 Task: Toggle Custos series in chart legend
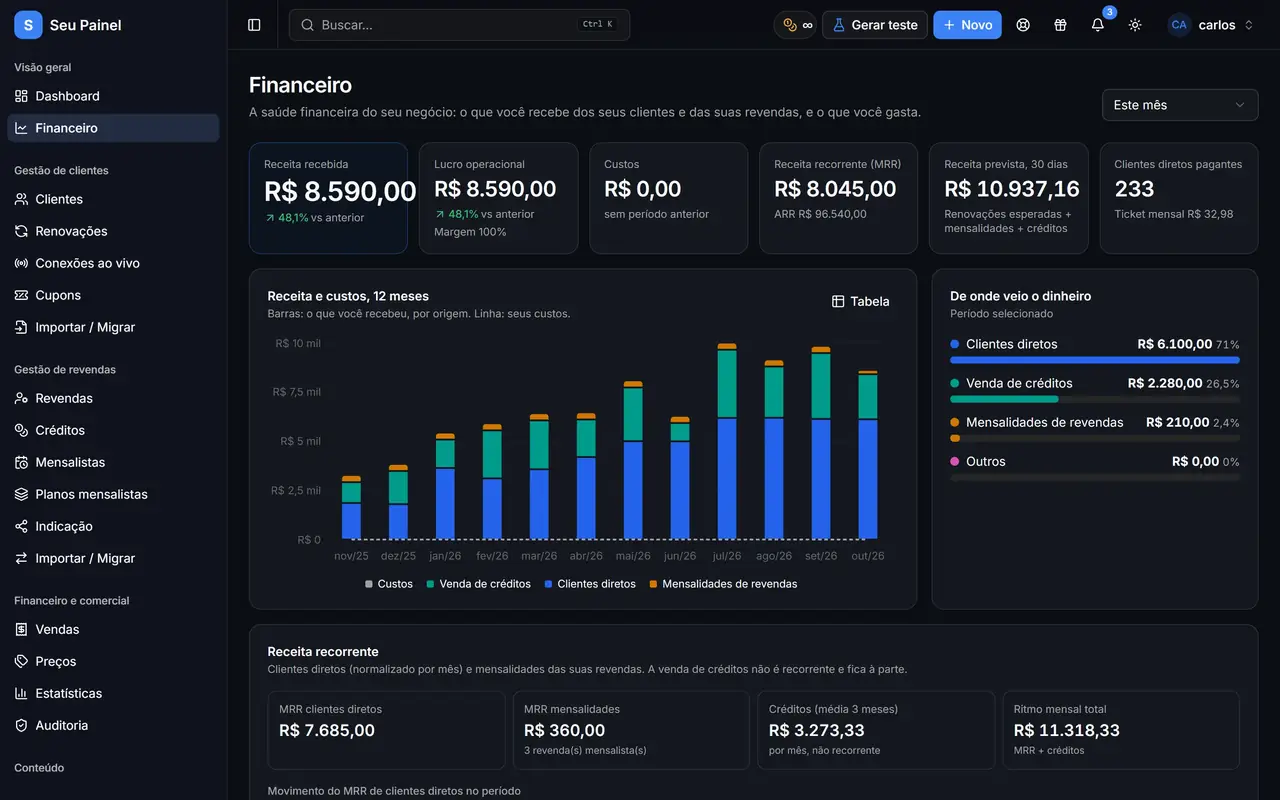point(389,584)
